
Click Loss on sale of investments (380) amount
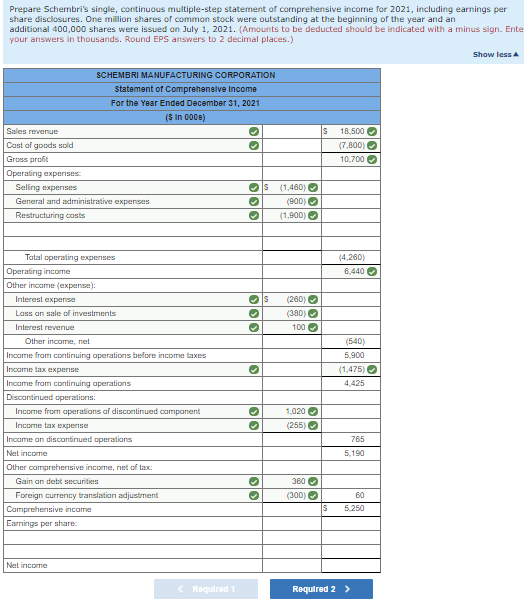click(292, 313)
